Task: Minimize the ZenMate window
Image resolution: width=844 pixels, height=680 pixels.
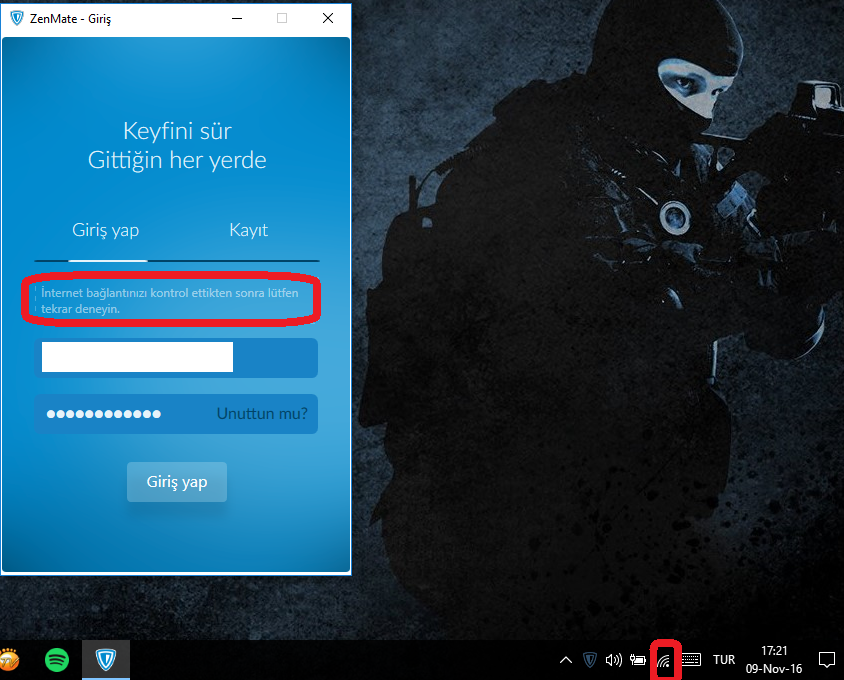Action: point(237,18)
